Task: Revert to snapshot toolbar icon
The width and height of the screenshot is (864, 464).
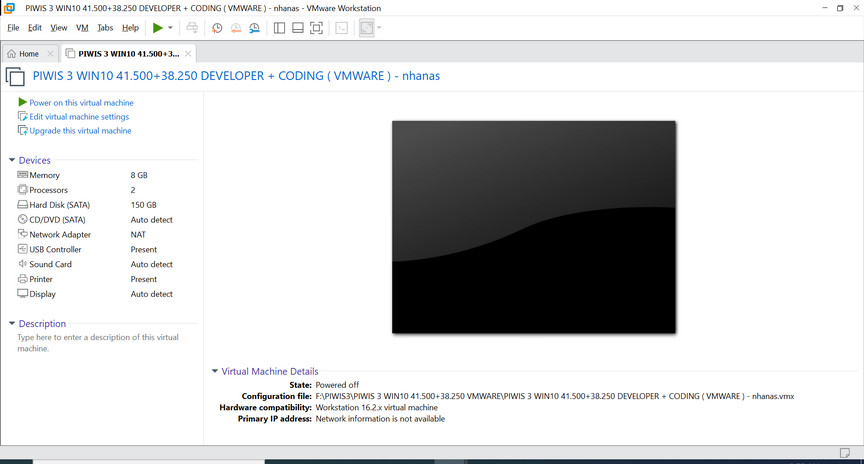Action: 236,28
